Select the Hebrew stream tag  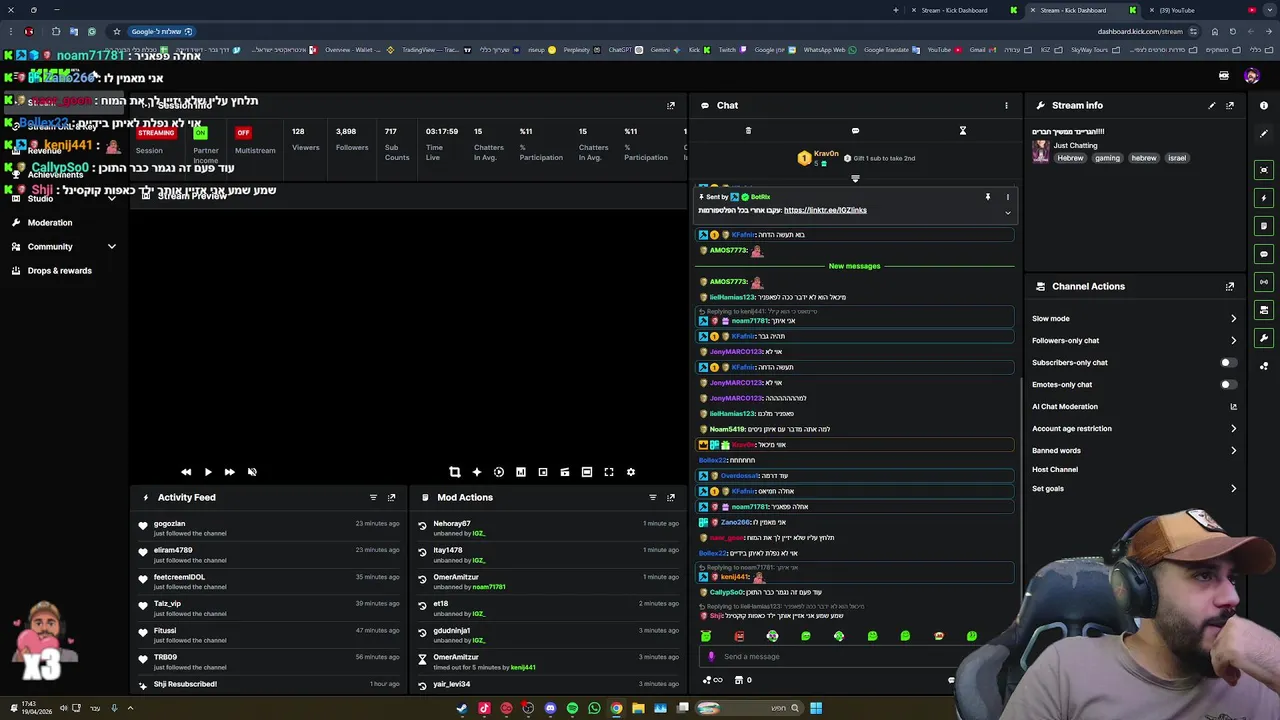(x=1070, y=158)
